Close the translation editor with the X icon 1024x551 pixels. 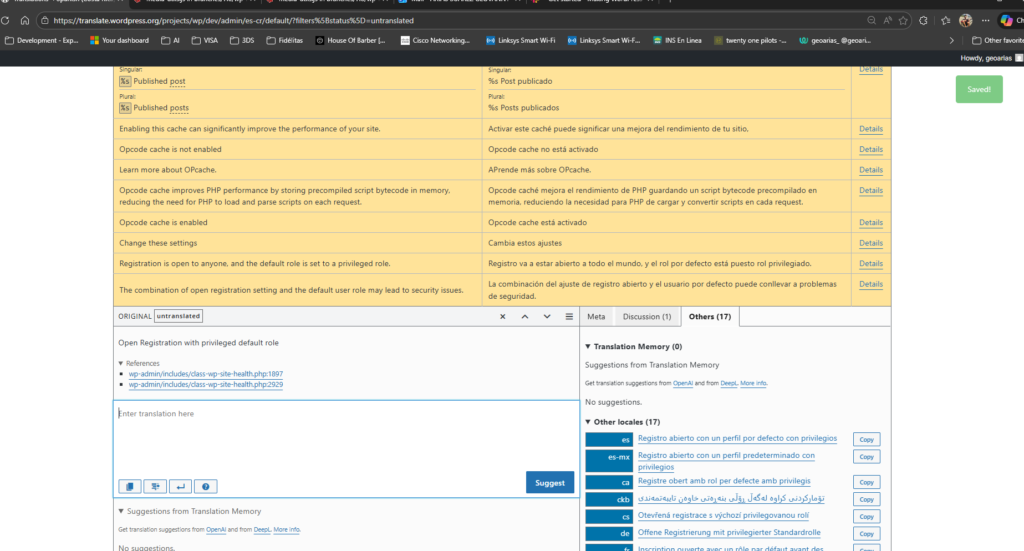(503, 316)
